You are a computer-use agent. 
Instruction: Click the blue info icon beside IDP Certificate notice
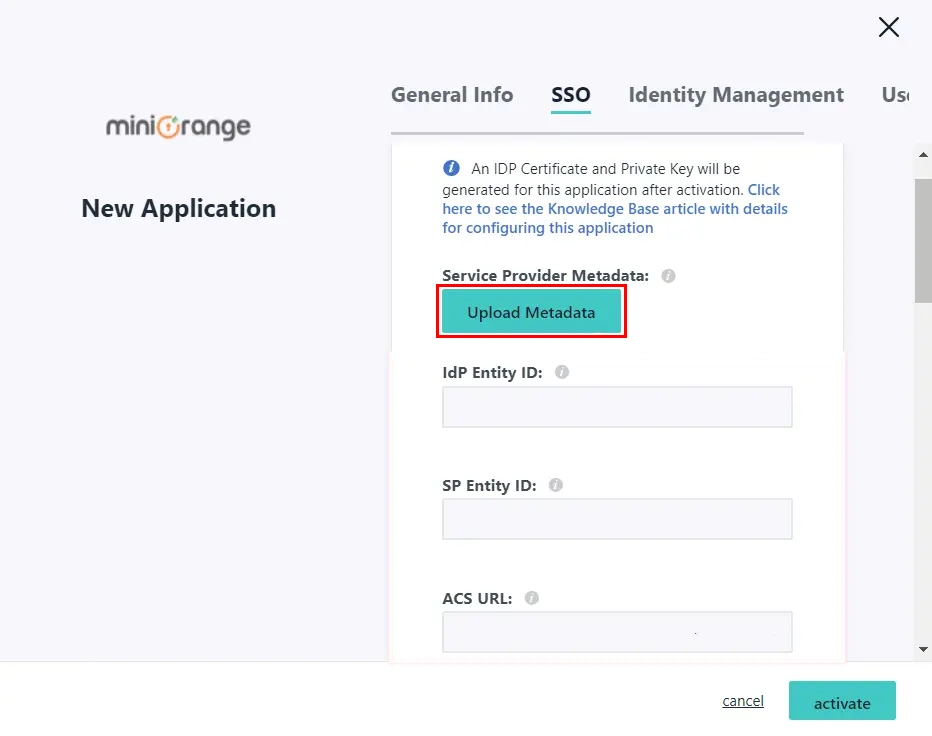pos(451,168)
